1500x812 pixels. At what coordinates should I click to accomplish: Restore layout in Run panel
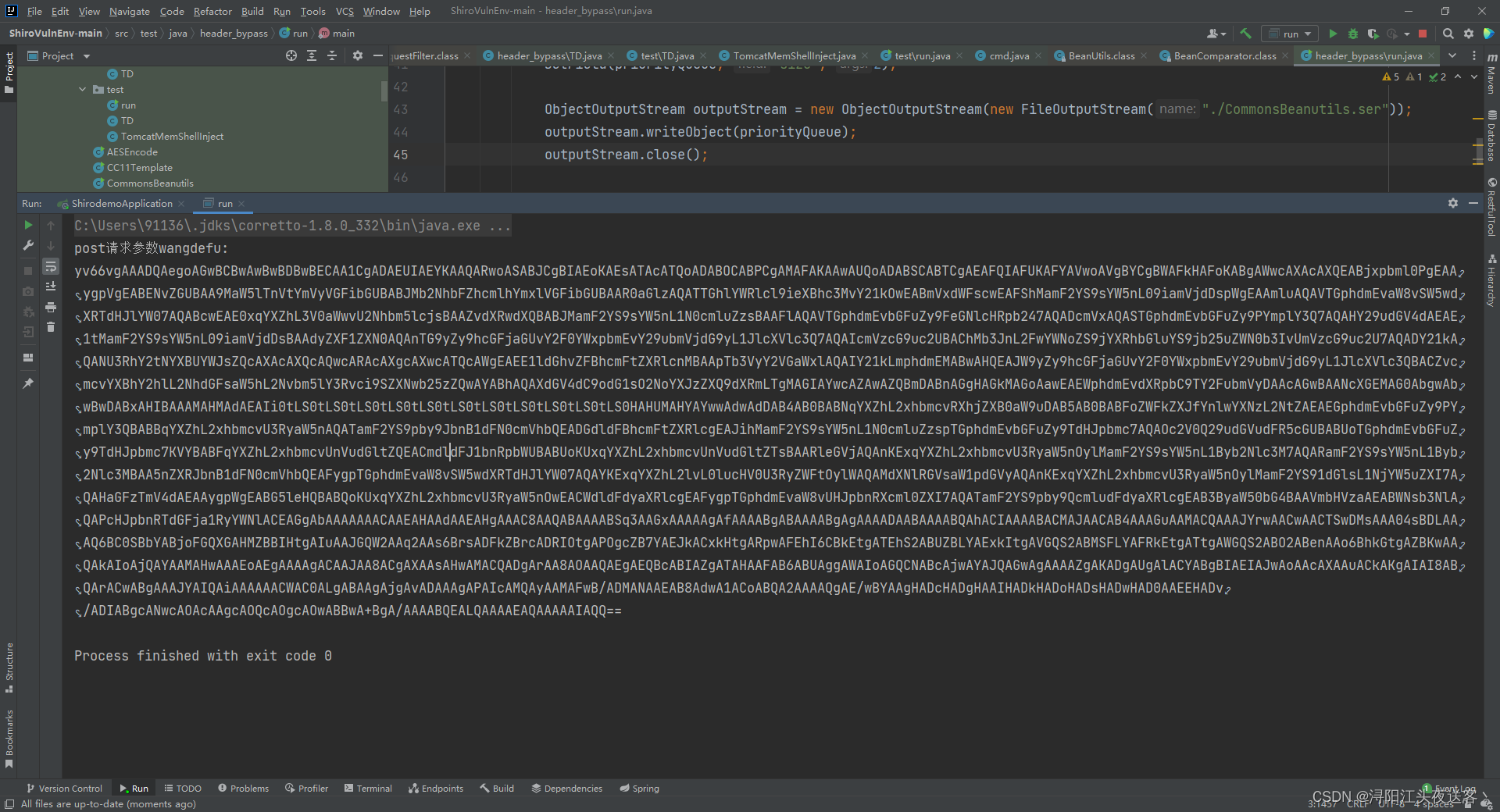28,358
